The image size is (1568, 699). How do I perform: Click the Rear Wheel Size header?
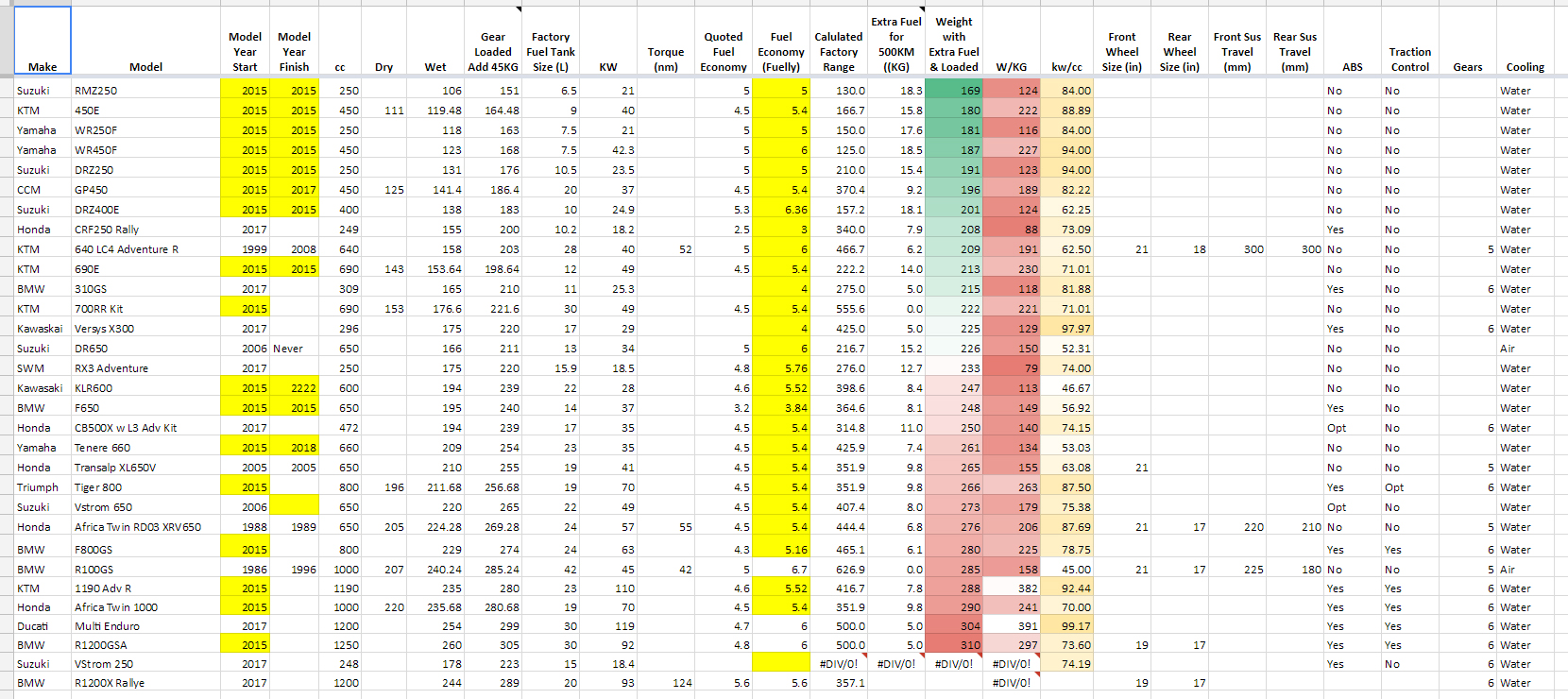pyautogui.click(x=1180, y=41)
